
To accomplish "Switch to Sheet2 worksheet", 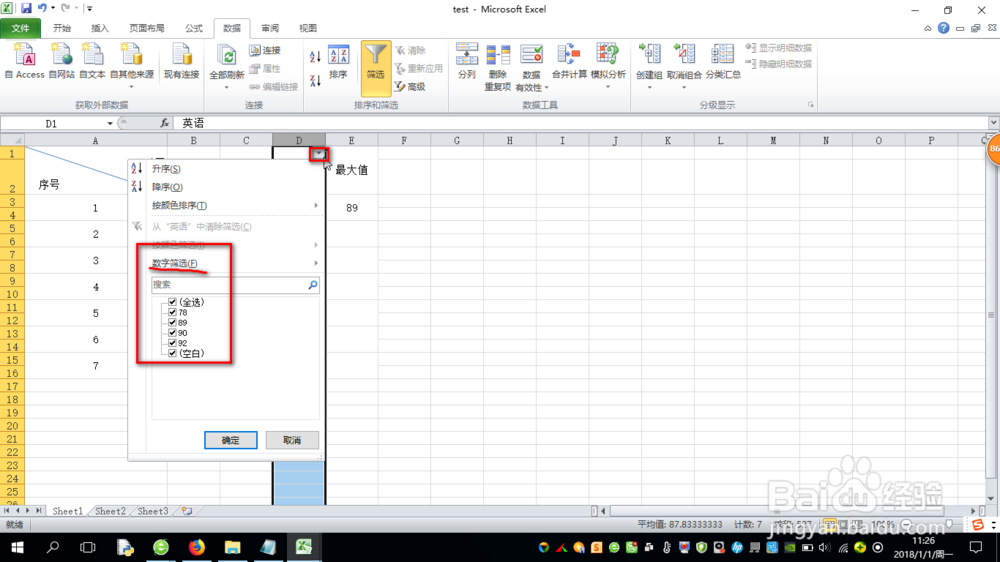I will click(x=110, y=511).
